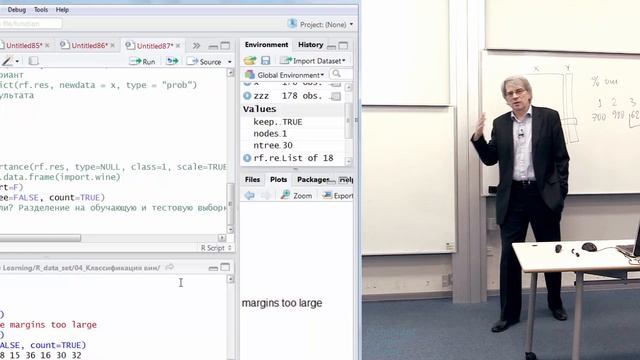Click the importance(rf.res, type=NULL code line
This screenshot has width=640, height=360.
tap(113, 167)
